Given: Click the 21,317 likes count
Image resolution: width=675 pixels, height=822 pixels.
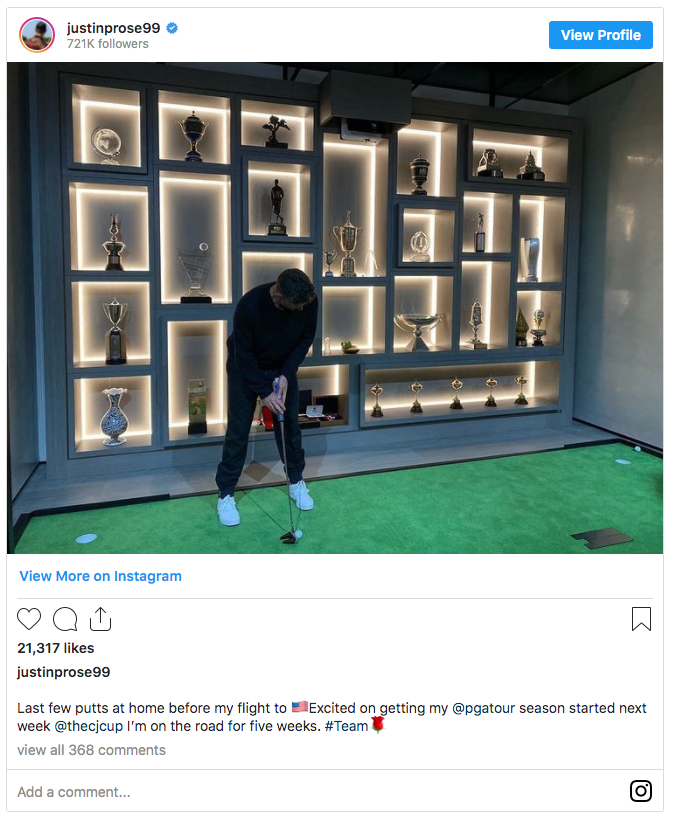Looking at the screenshot, I should point(56,648).
